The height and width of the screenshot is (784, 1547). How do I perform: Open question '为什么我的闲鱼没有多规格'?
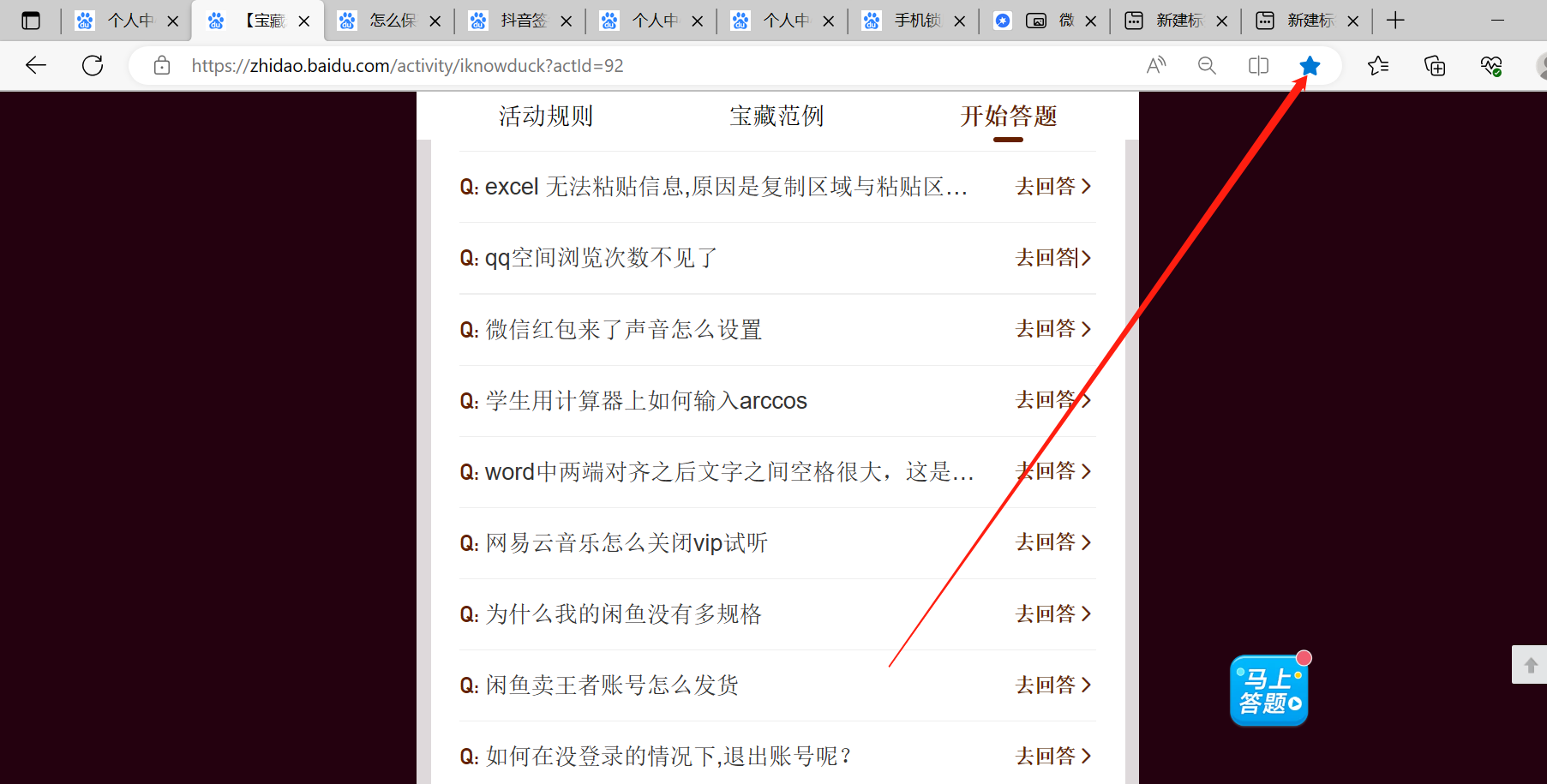click(610, 613)
